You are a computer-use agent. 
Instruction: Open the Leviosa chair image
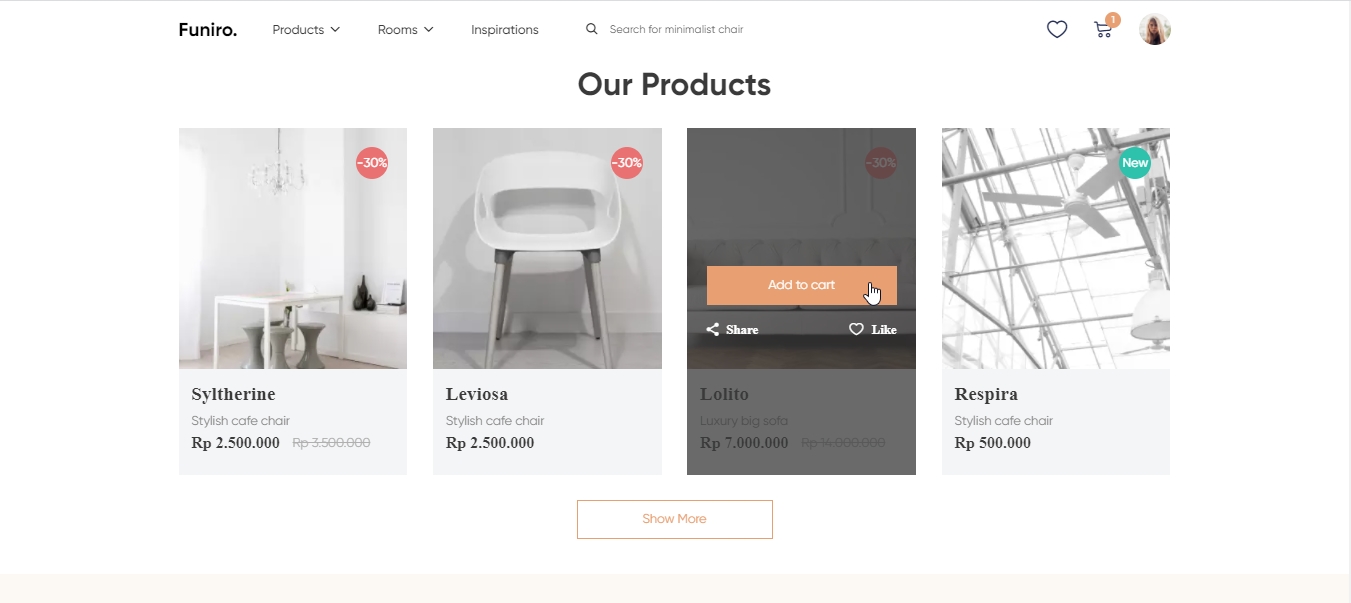click(547, 248)
